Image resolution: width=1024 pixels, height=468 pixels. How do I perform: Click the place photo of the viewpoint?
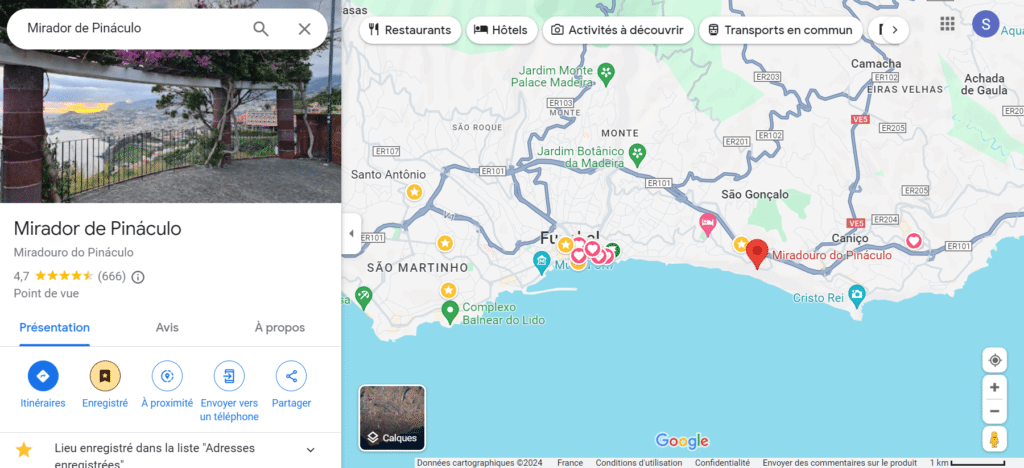170,124
